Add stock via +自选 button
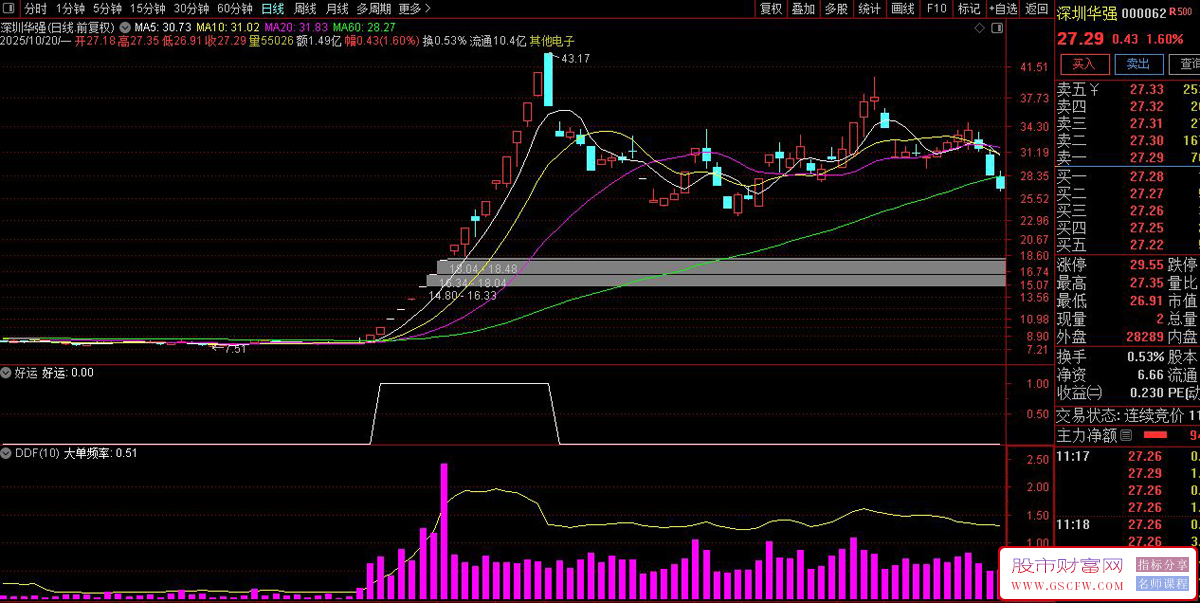 1002,9
